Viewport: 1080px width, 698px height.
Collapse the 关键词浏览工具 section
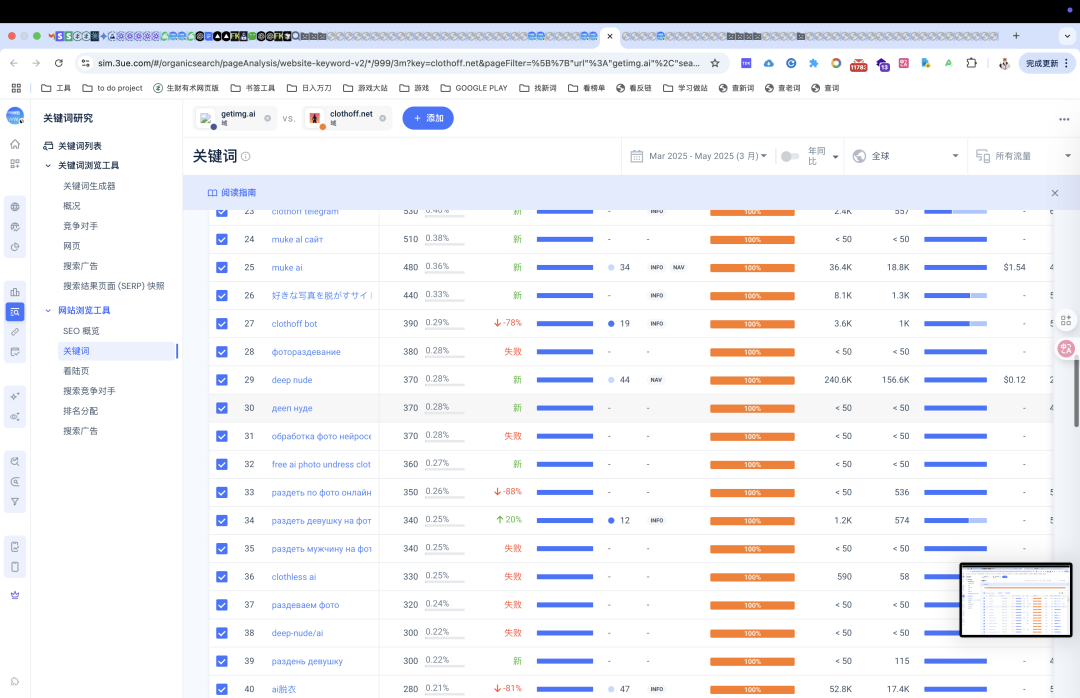[x=48, y=166]
